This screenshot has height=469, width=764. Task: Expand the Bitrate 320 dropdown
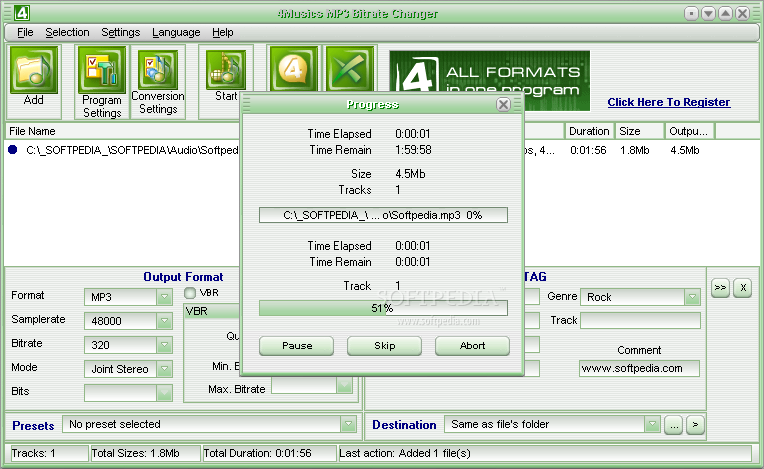[x=164, y=345]
